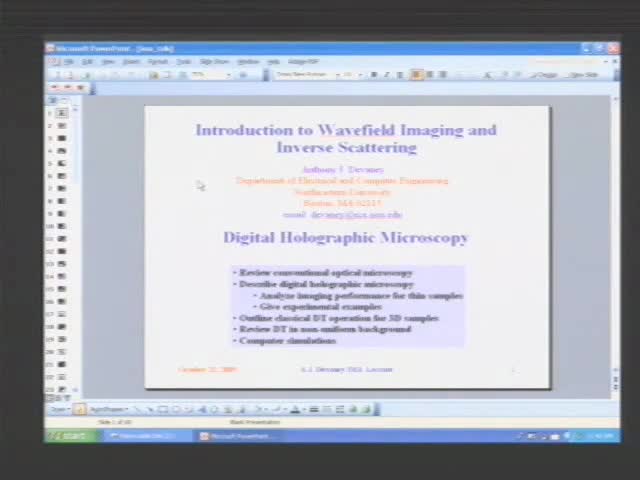Select the Text Box tool
This screenshot has width=640, height=480.
pos(189,409)
